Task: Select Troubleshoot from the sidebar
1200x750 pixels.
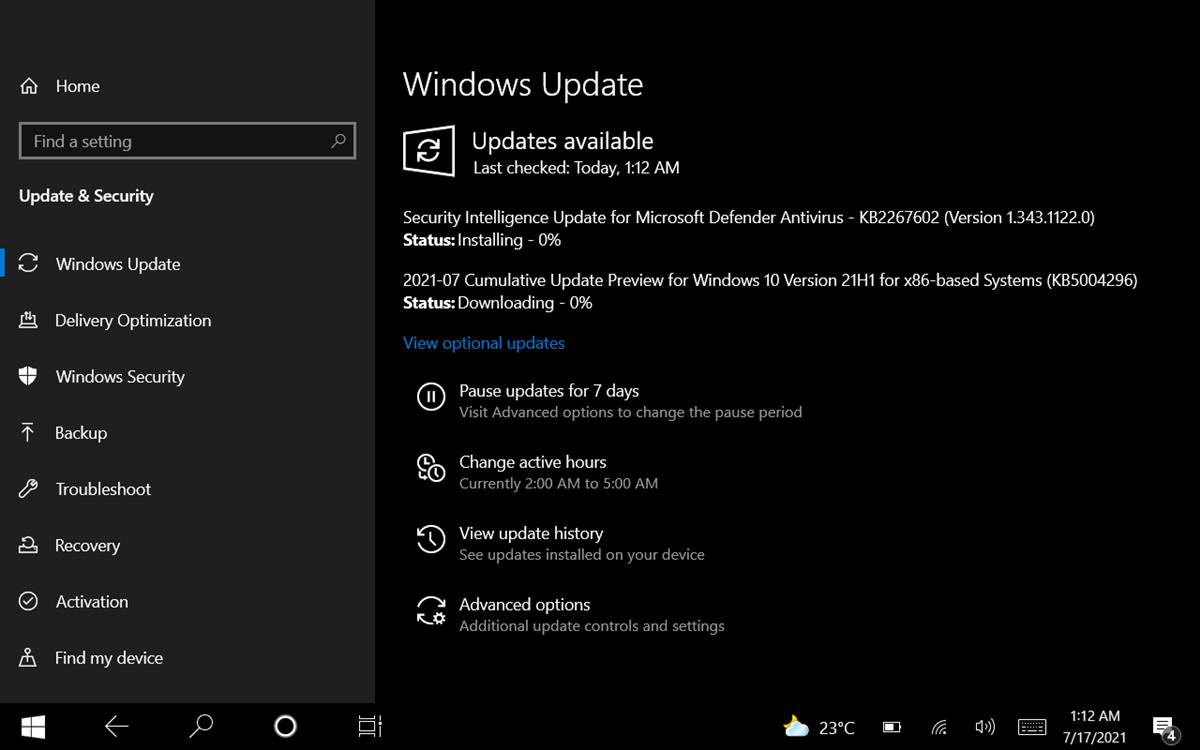Action: coord(103,489)
